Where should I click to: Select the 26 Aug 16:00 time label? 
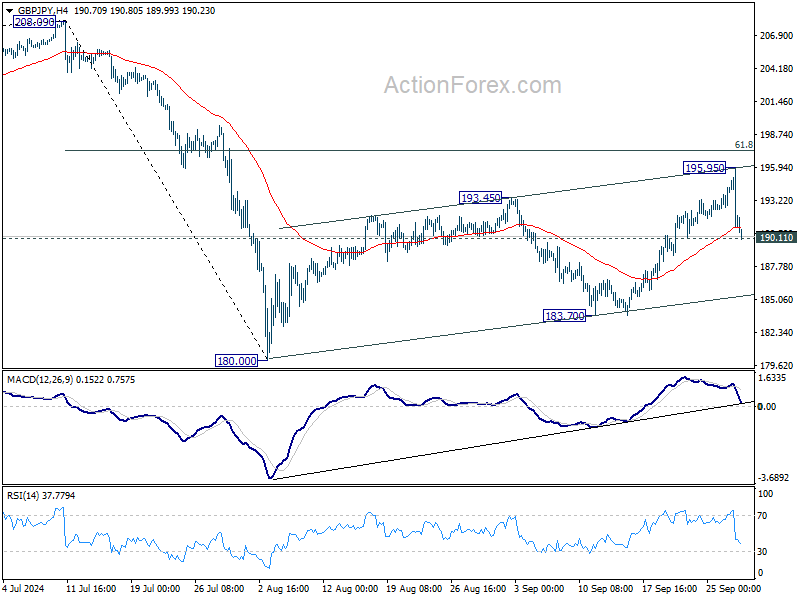tap(478, 588)
